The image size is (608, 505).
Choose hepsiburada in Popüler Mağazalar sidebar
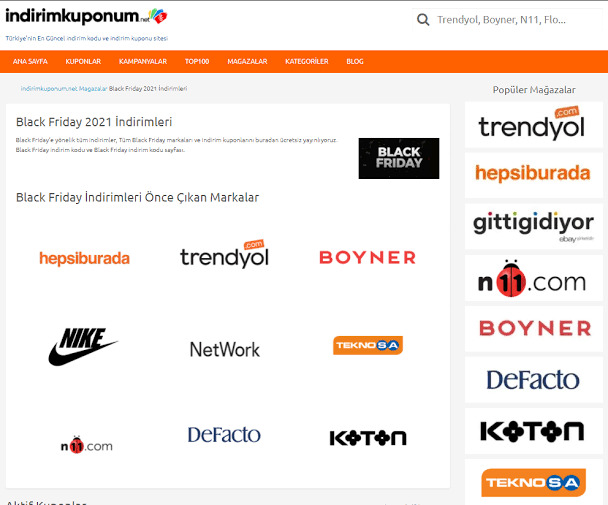tap(534, 175)
